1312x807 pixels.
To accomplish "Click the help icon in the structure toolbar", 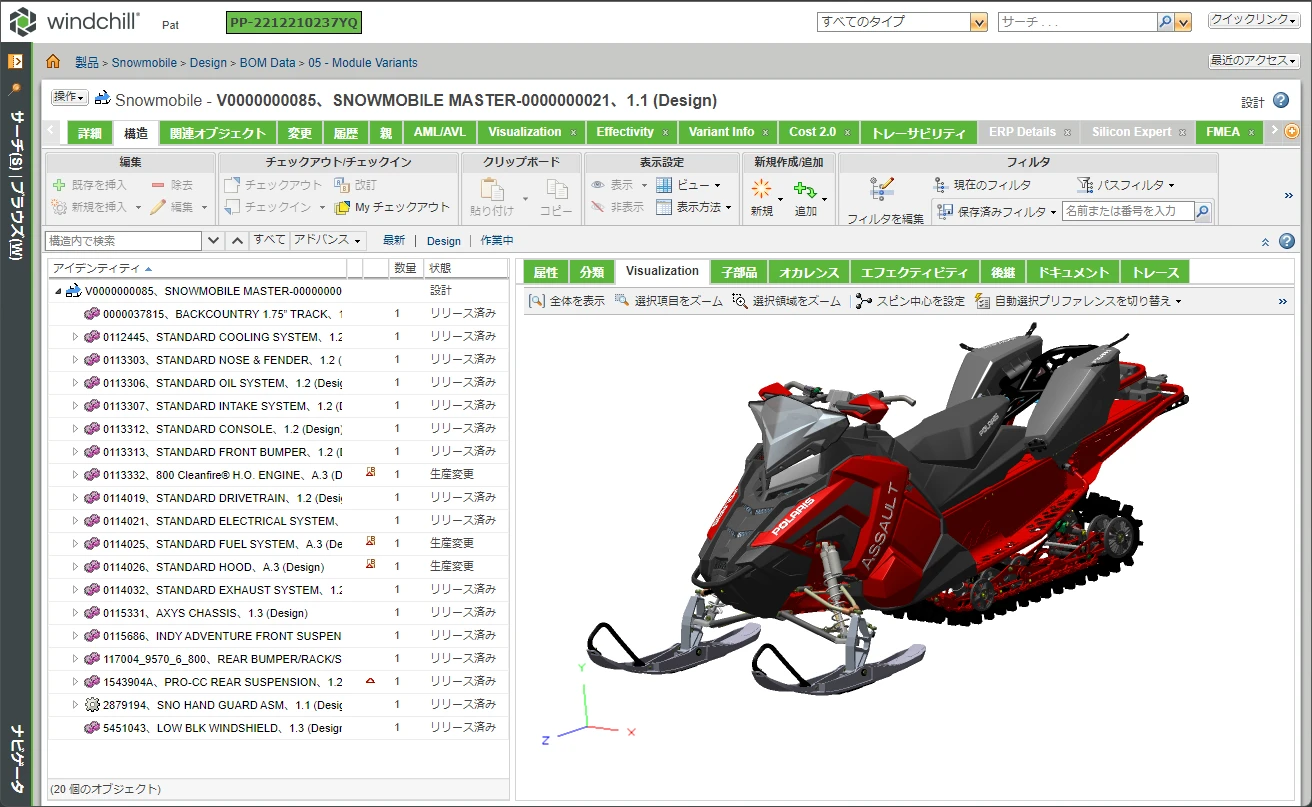I will 1287,241.
